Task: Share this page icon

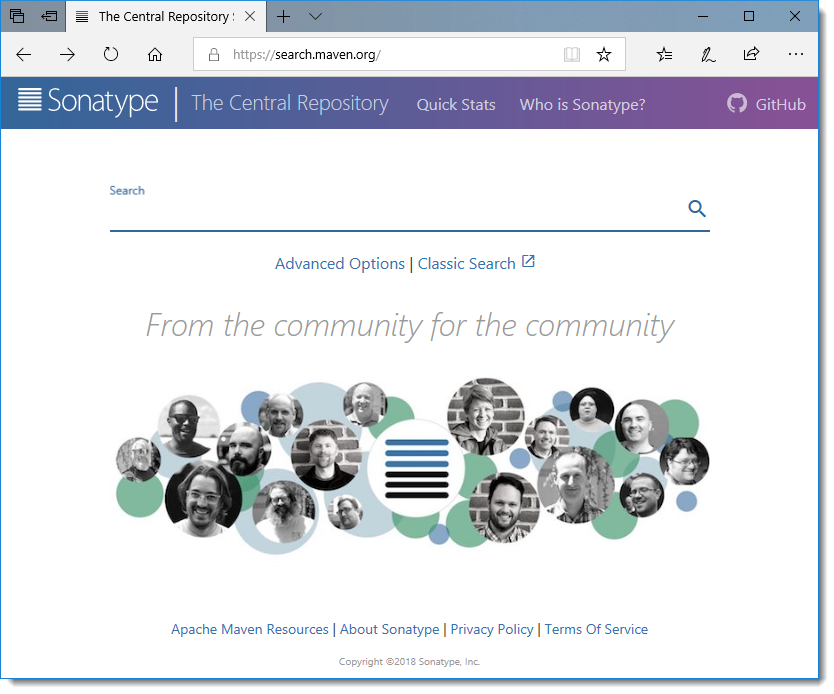Action: pos(752,54)
